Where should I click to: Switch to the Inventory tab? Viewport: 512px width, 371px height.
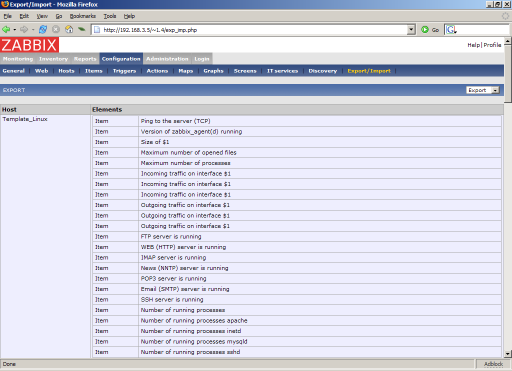[53, 59]
